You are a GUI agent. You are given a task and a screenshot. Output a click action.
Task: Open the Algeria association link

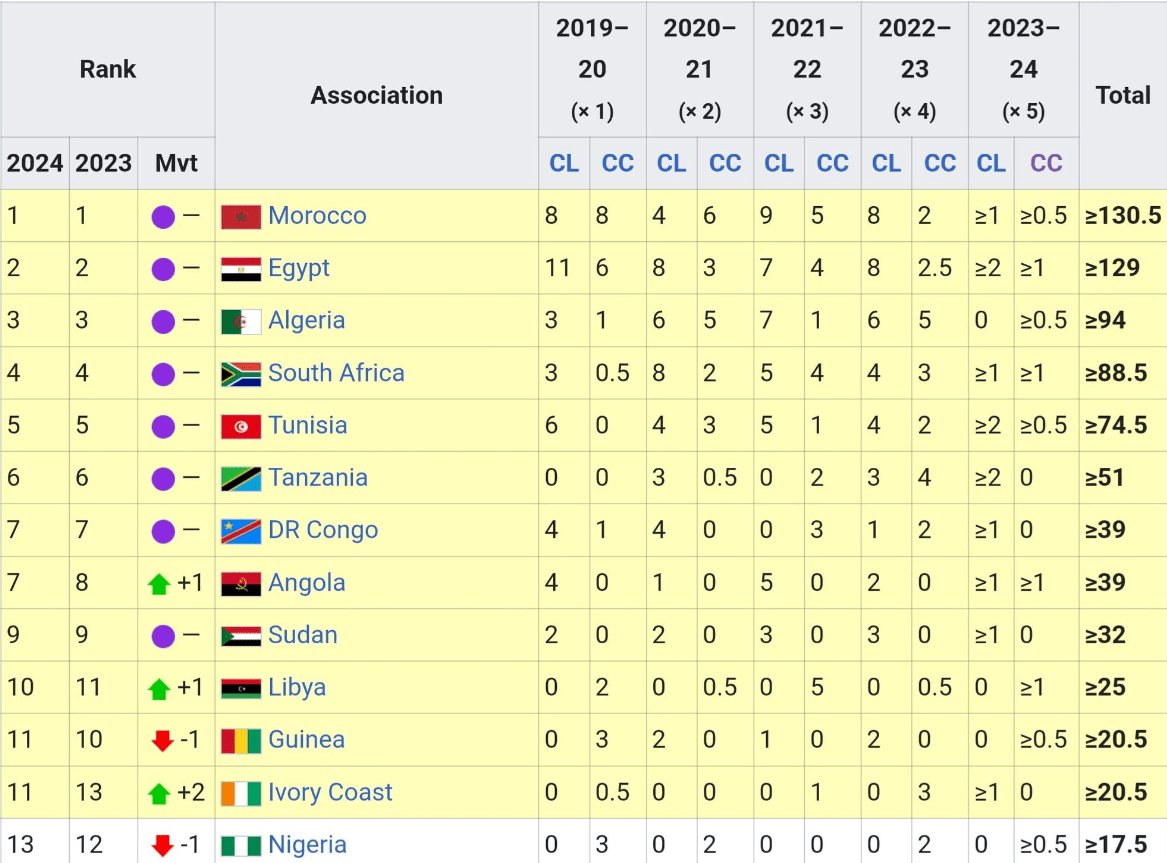307,321
